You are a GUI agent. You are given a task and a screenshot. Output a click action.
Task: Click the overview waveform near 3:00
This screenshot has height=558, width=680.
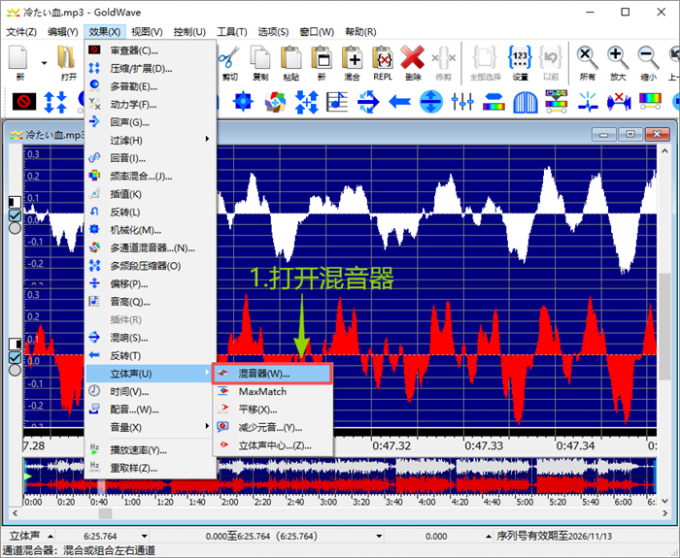[x=328, y=476]
